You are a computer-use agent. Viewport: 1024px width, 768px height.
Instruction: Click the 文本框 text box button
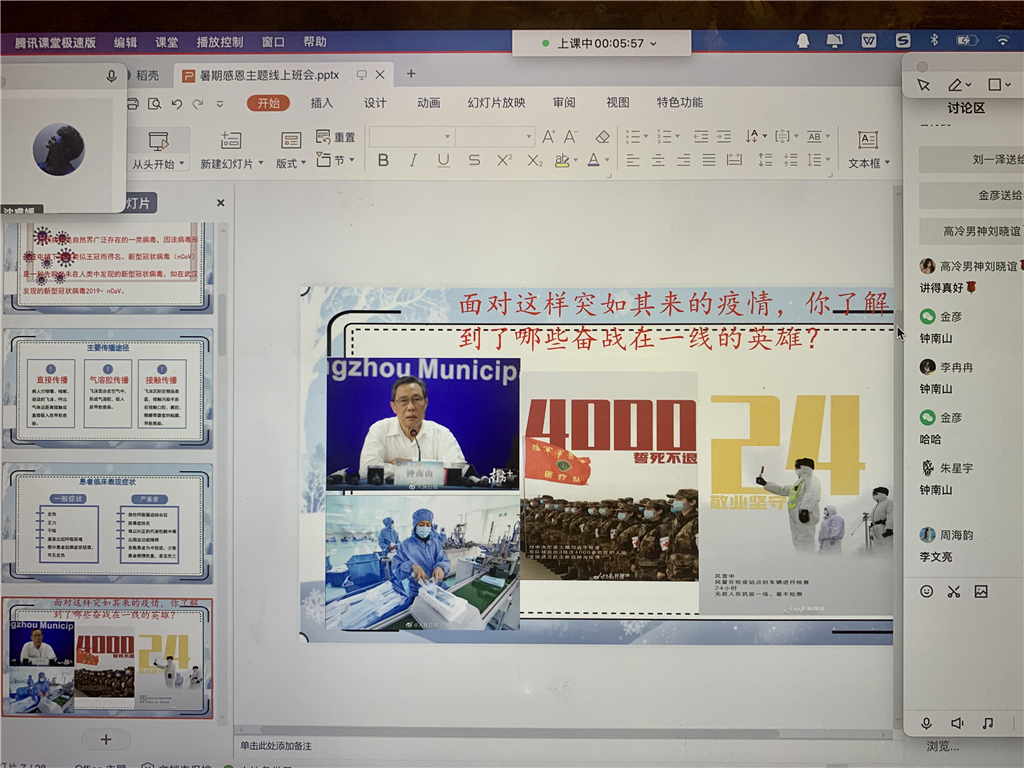(x=868, y=163)
